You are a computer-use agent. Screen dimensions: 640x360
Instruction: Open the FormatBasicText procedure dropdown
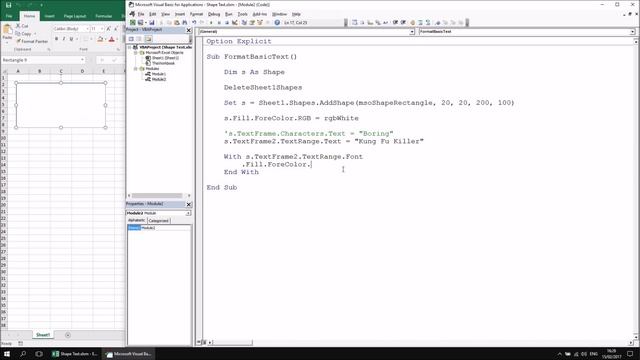tap(632, 31)
